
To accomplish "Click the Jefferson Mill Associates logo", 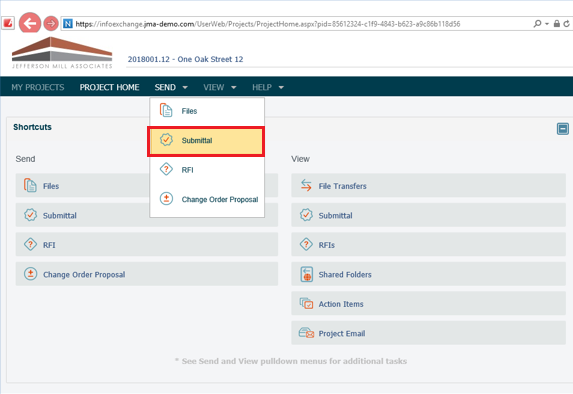I will coord(62,53).
